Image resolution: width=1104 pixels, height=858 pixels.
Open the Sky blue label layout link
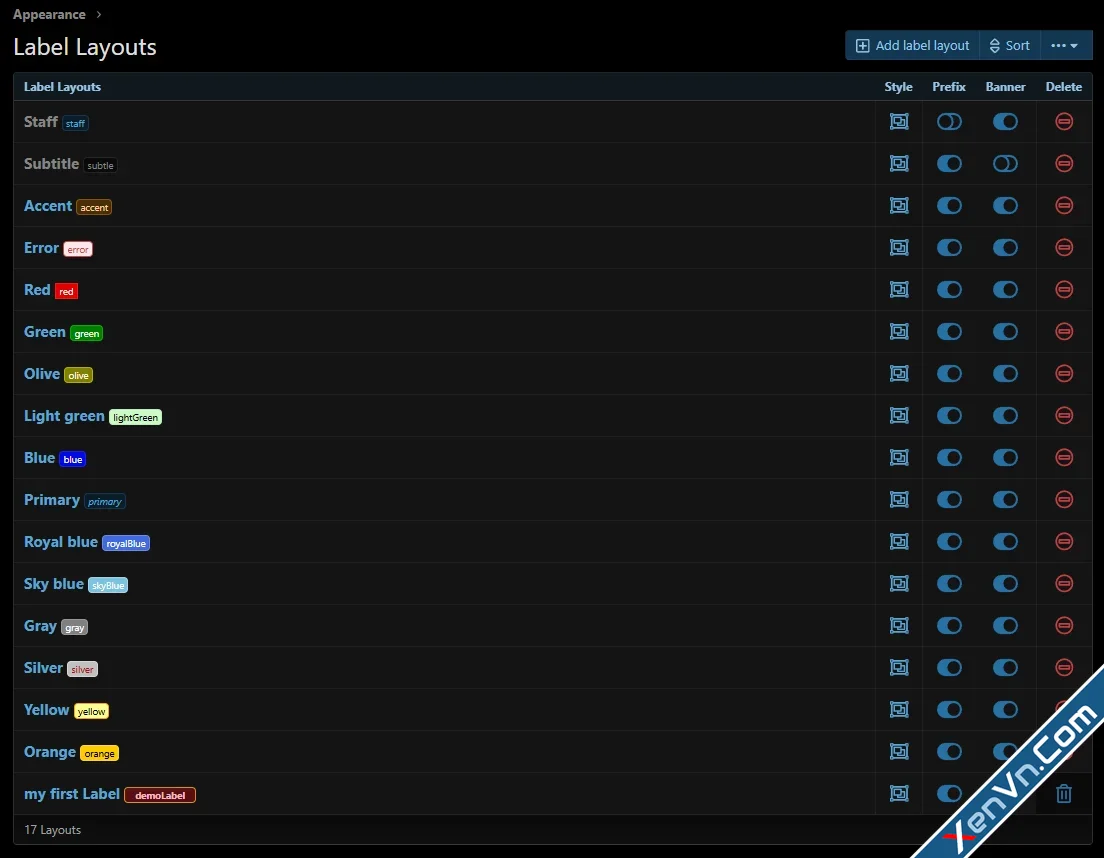point(53,583)
